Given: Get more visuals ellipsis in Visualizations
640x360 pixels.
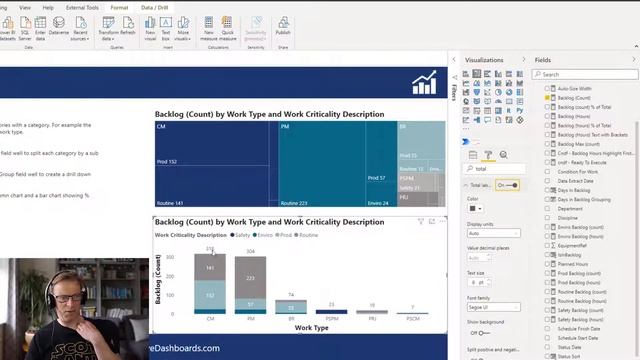Looking at the screenshot, I should tap(466, 129).
